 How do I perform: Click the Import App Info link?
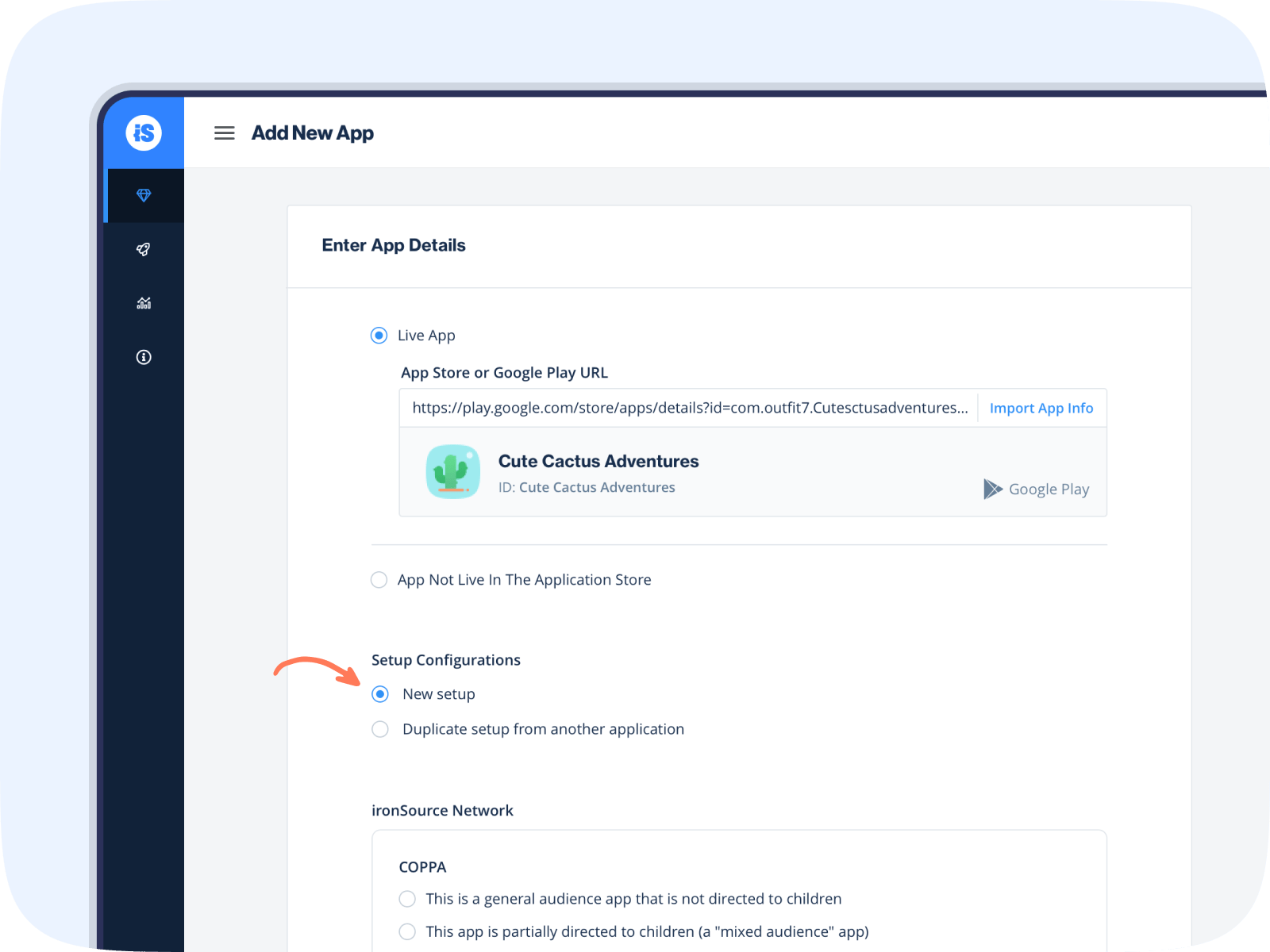click(1041, 408)
